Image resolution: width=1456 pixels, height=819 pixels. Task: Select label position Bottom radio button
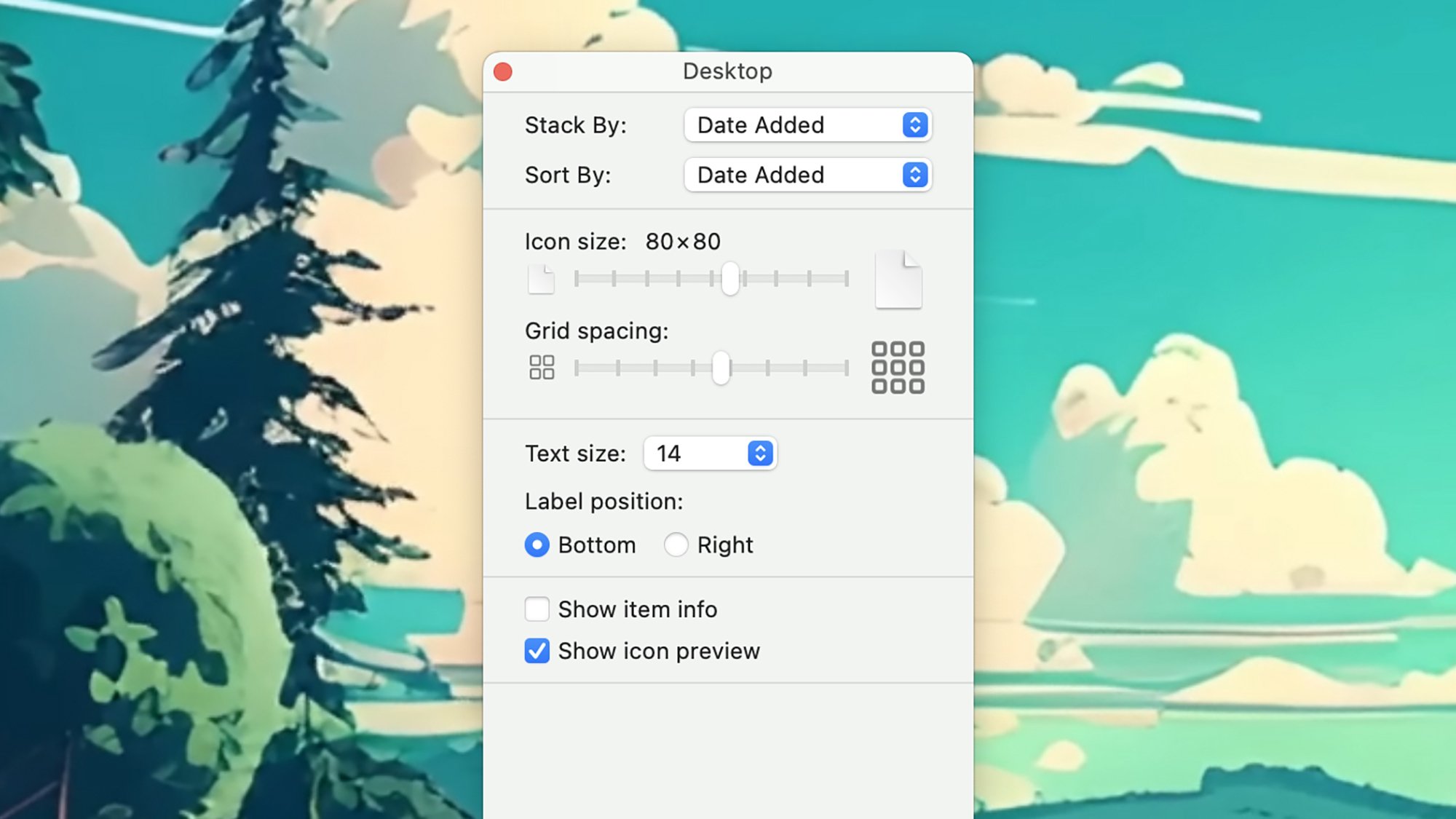point(536,545)
